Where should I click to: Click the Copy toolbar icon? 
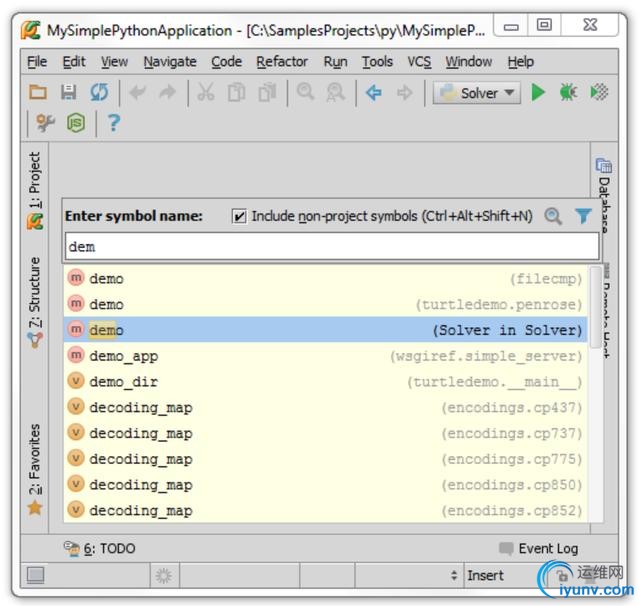pos(236,92)
